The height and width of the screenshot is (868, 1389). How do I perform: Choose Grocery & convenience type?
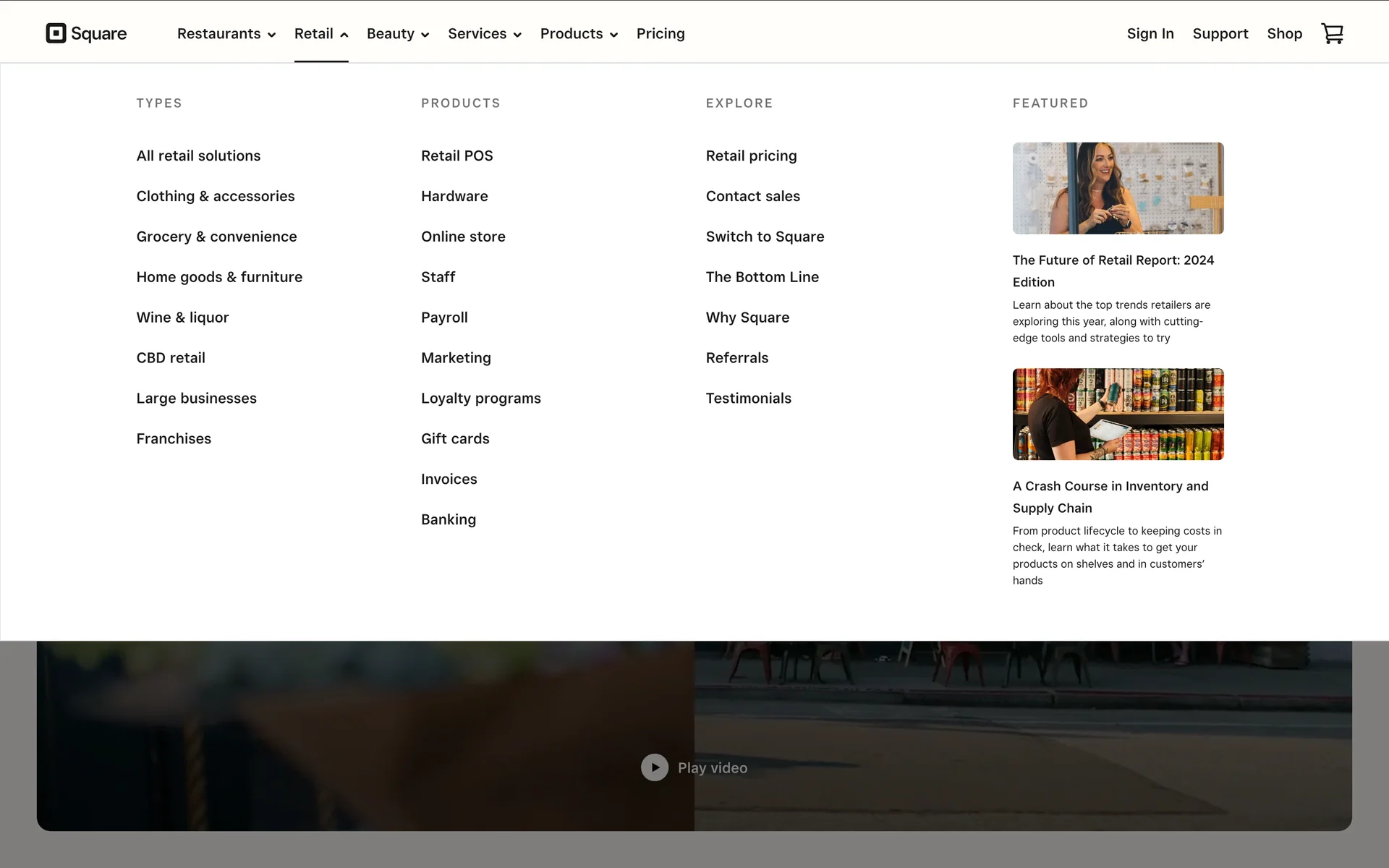tap(216, 237)
